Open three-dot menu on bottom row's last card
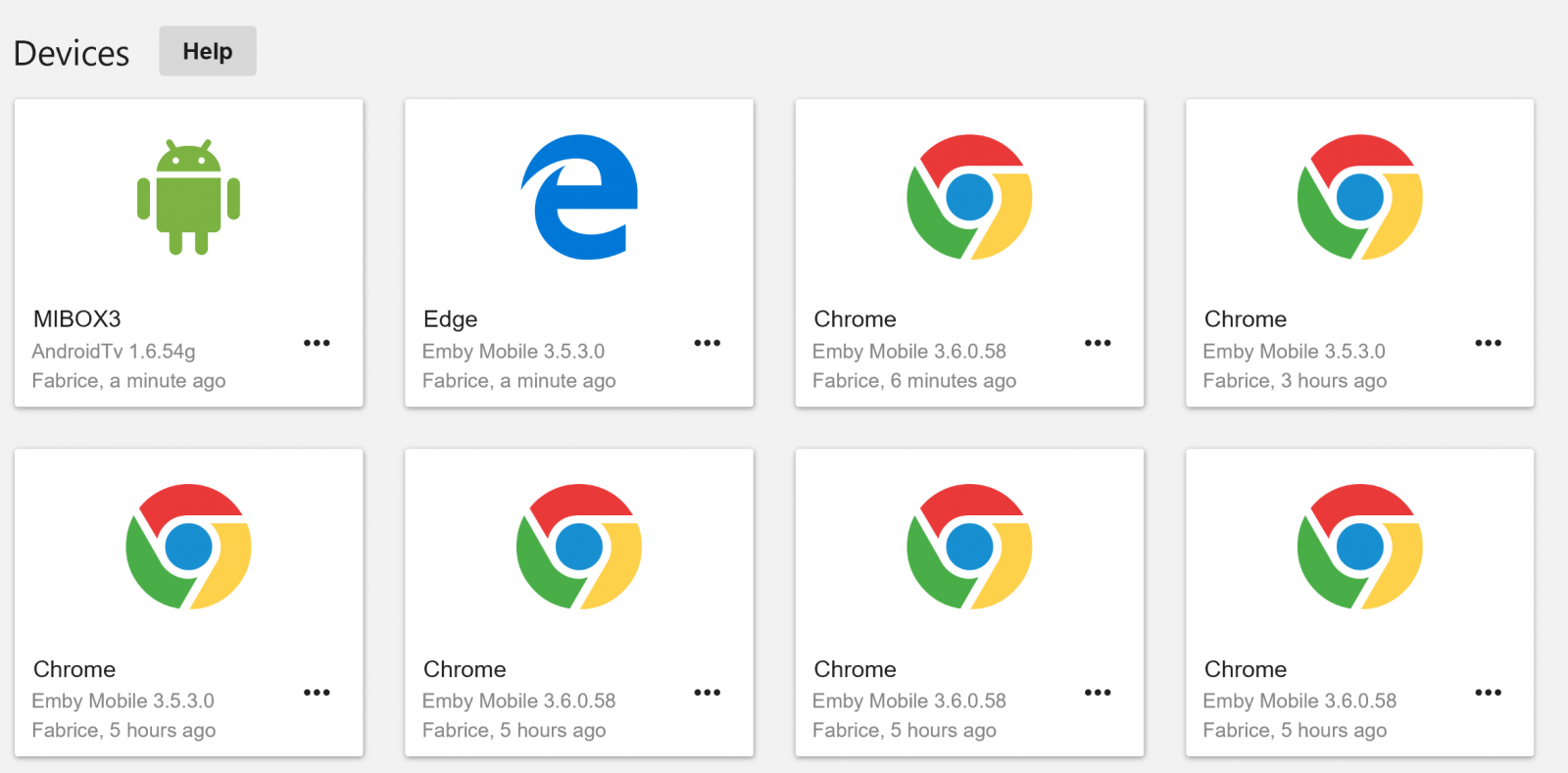The height and width of the screenshot is (773, 1568). [x=1488, y=693]
